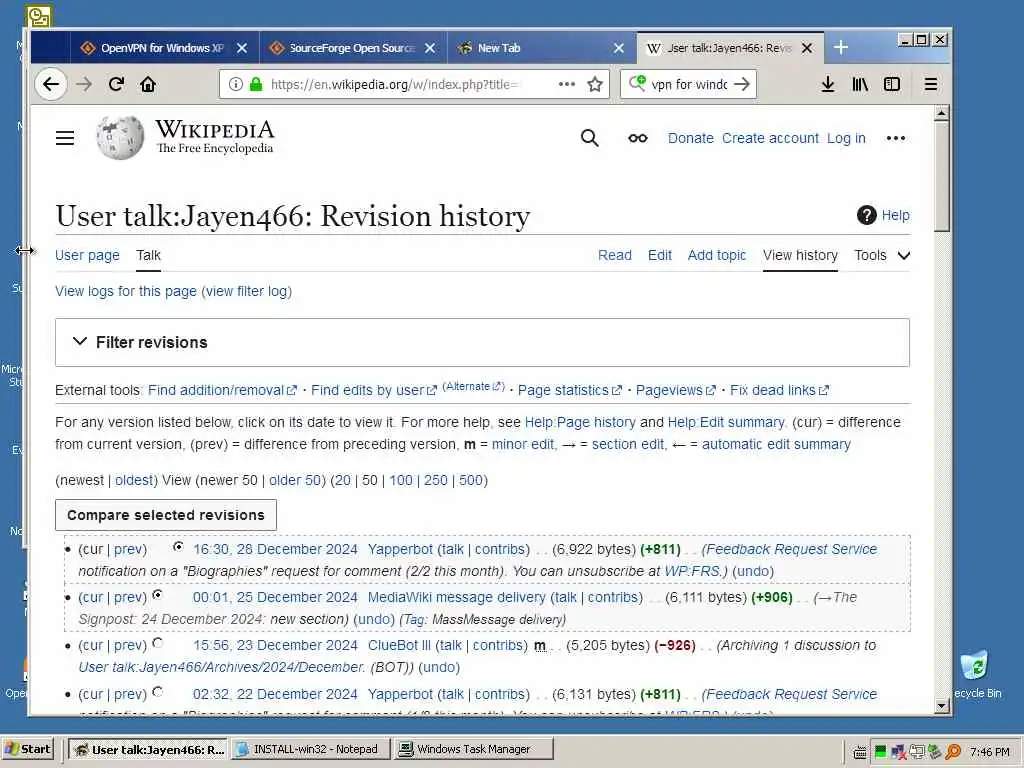This screenshot has width=1024, height=768.
Task: Open Wikipedia main menu hamburger icon
Action: pyautogui.click(x=65, y=138)
